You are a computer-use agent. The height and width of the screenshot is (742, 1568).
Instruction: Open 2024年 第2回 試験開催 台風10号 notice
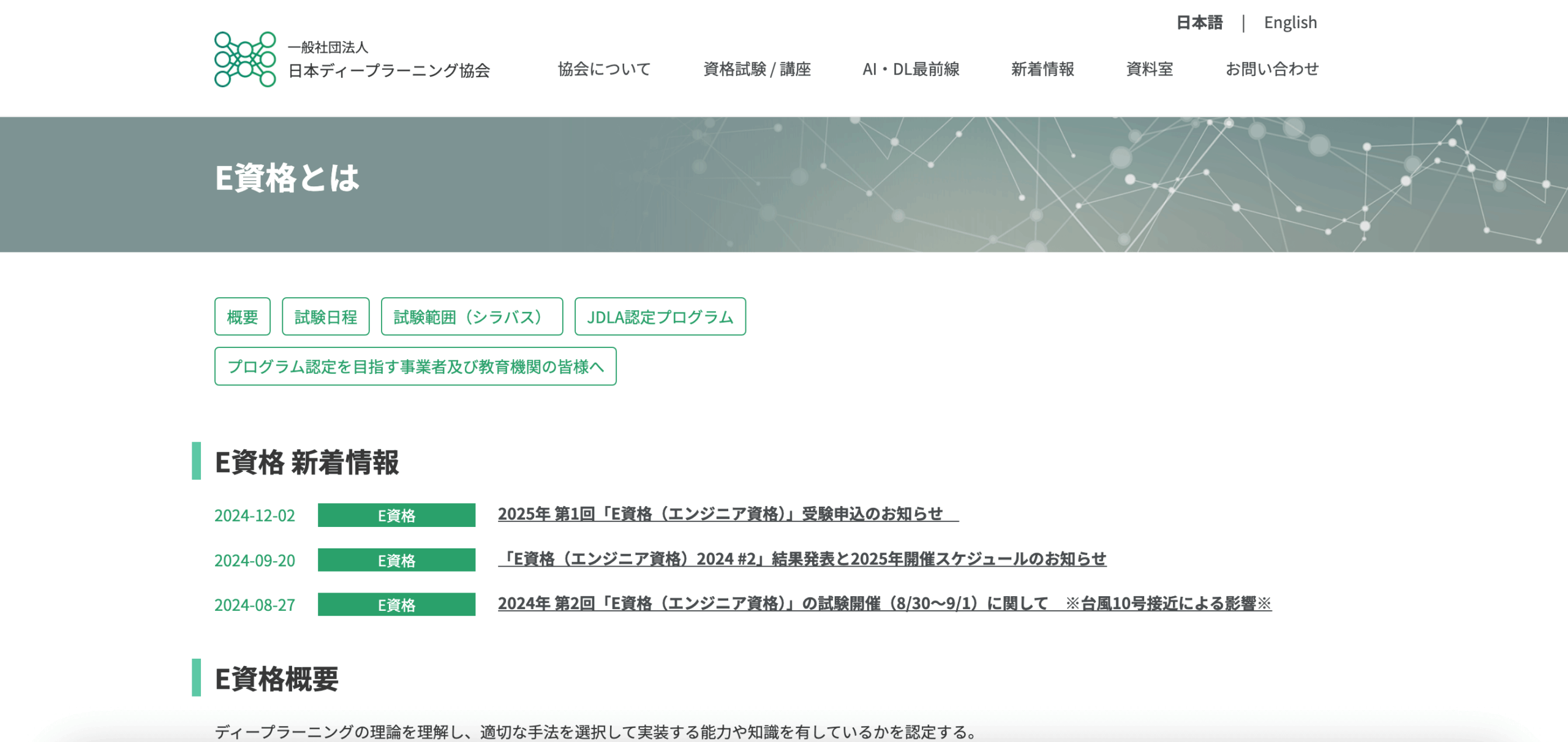885,604
